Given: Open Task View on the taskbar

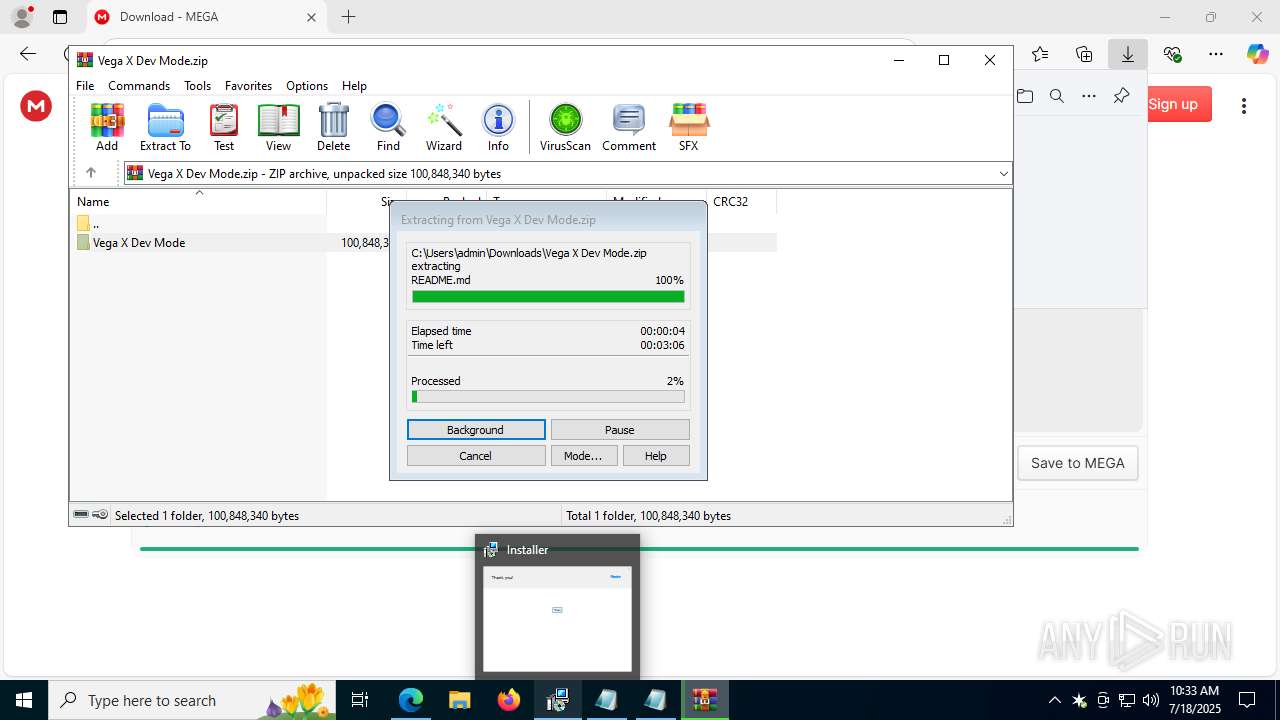Looking at the screenshot, I should click(360, 700).
